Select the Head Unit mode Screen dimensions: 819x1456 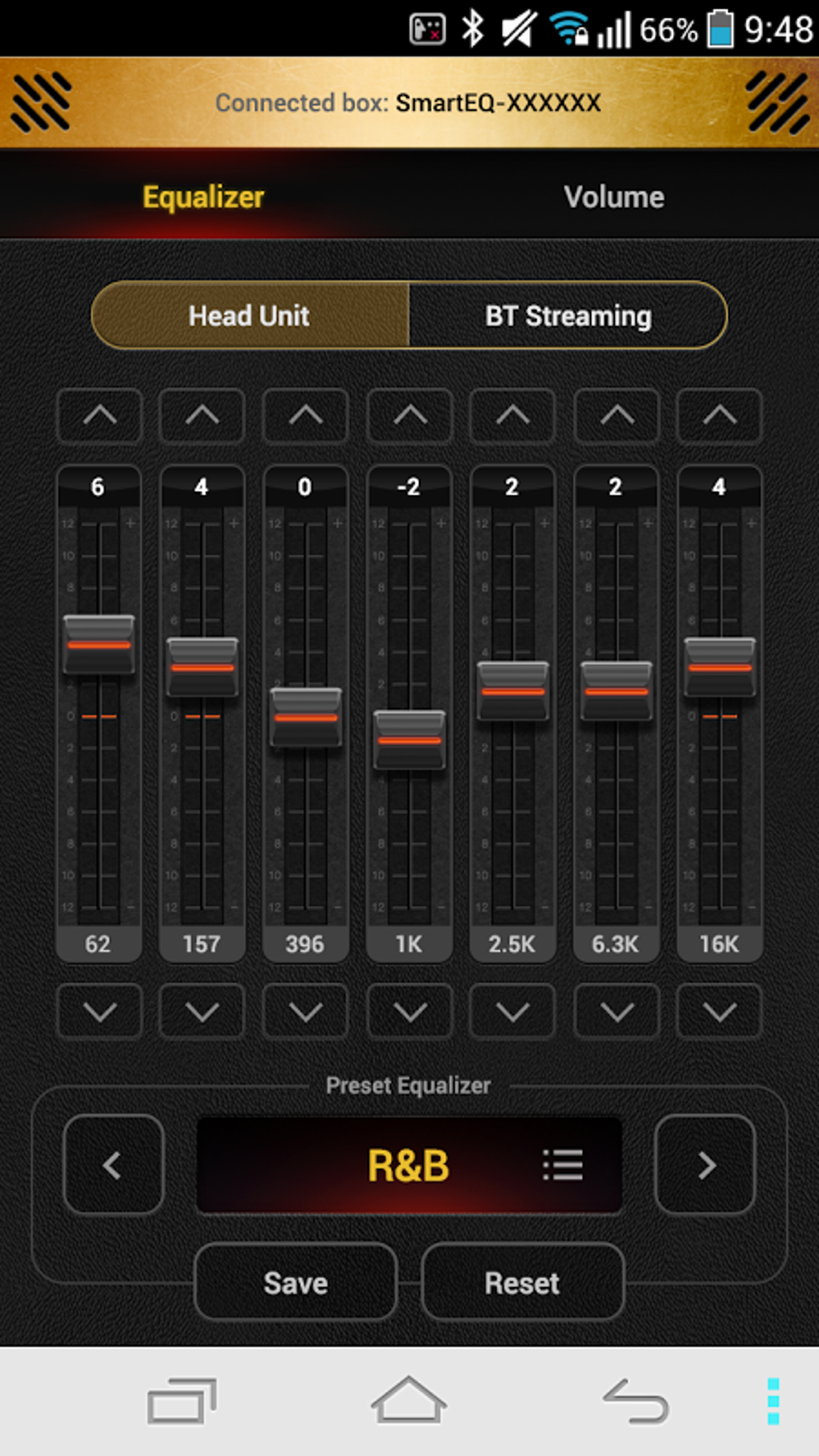[248, 316]
